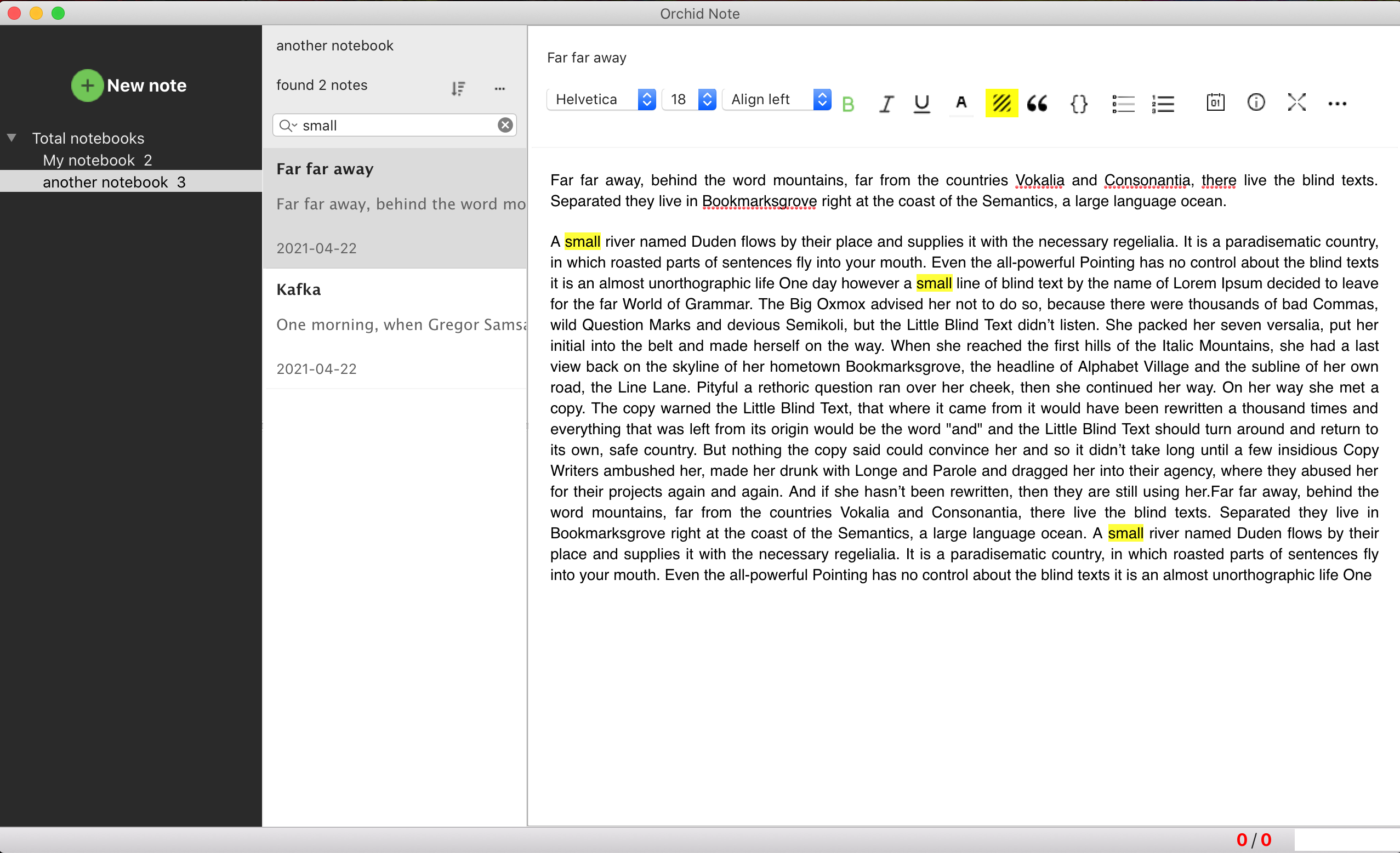
Task: Toggle bold formatting with the green B
Action: click(x=847, y=104)
